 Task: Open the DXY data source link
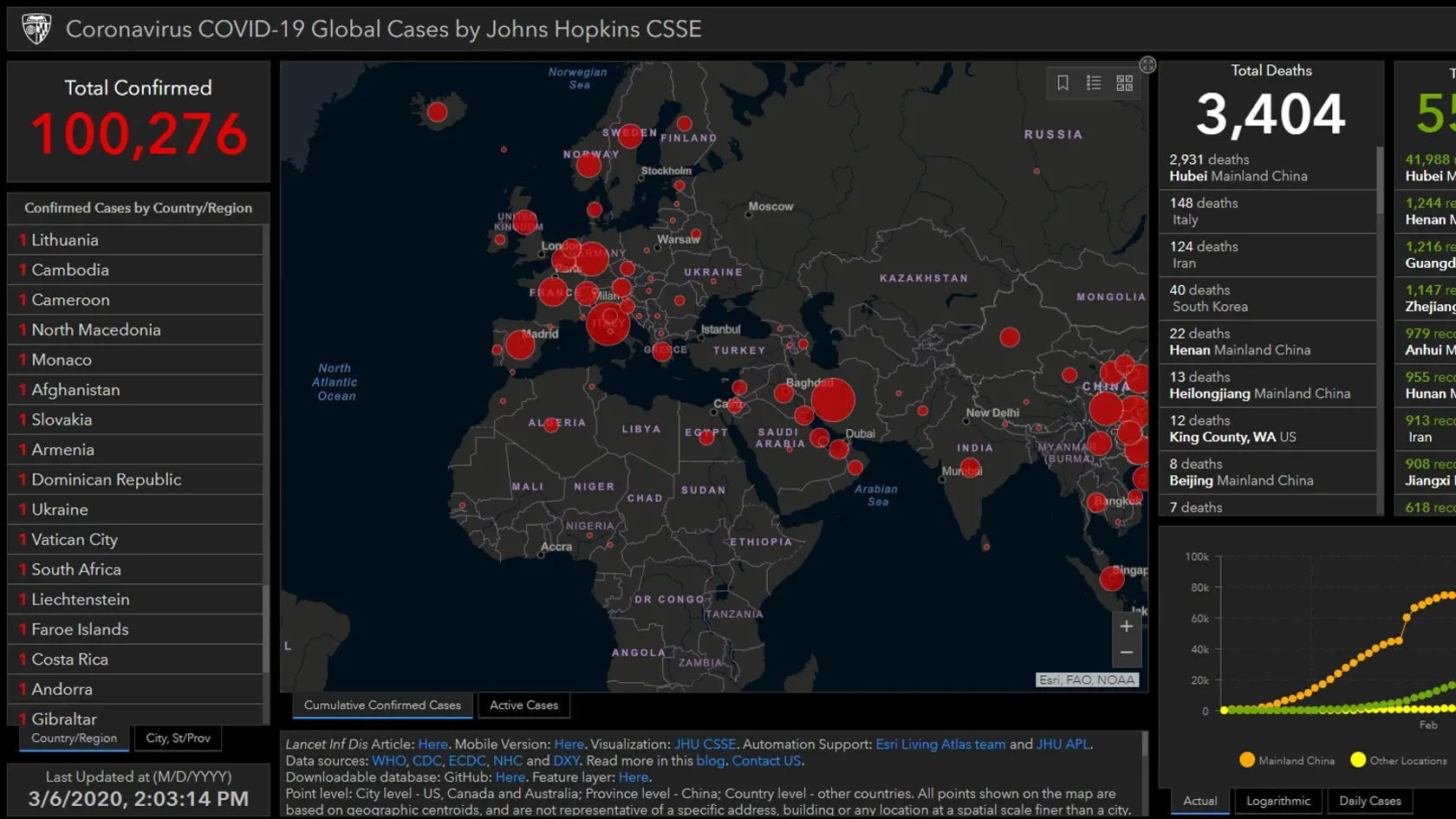[567, 761]
